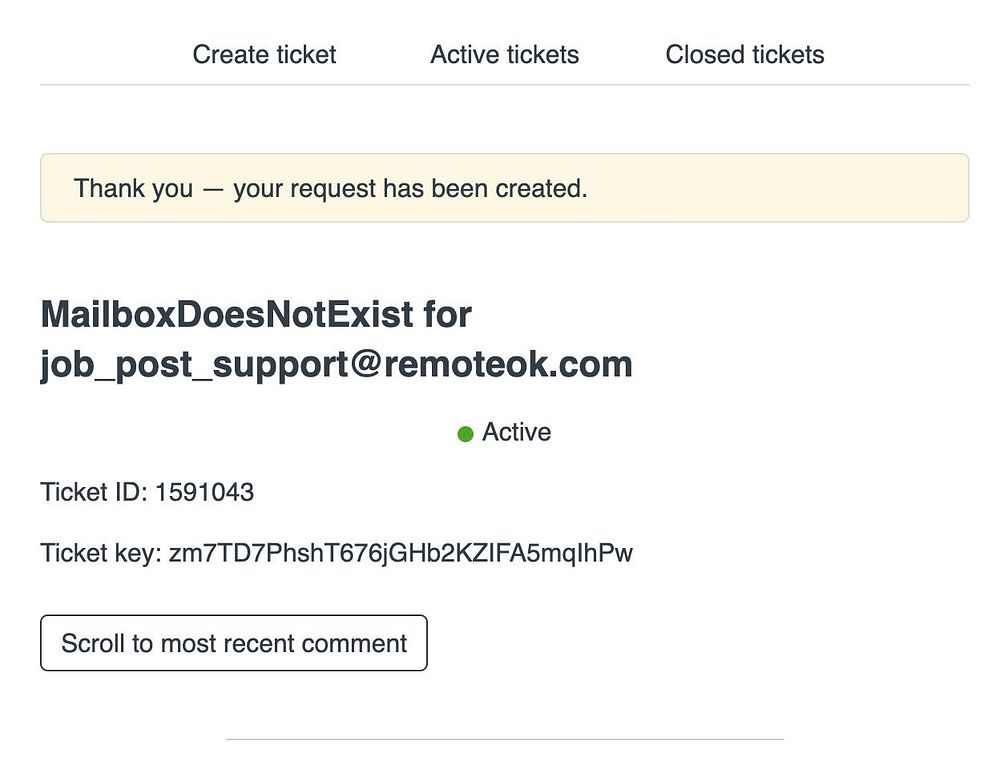Viewport: 1000px width, 761px height.
Task: Click the ticket key value zm7TD7PhshT676jGHb2KZIFA5mqIhPw
Action: point(400,553)
